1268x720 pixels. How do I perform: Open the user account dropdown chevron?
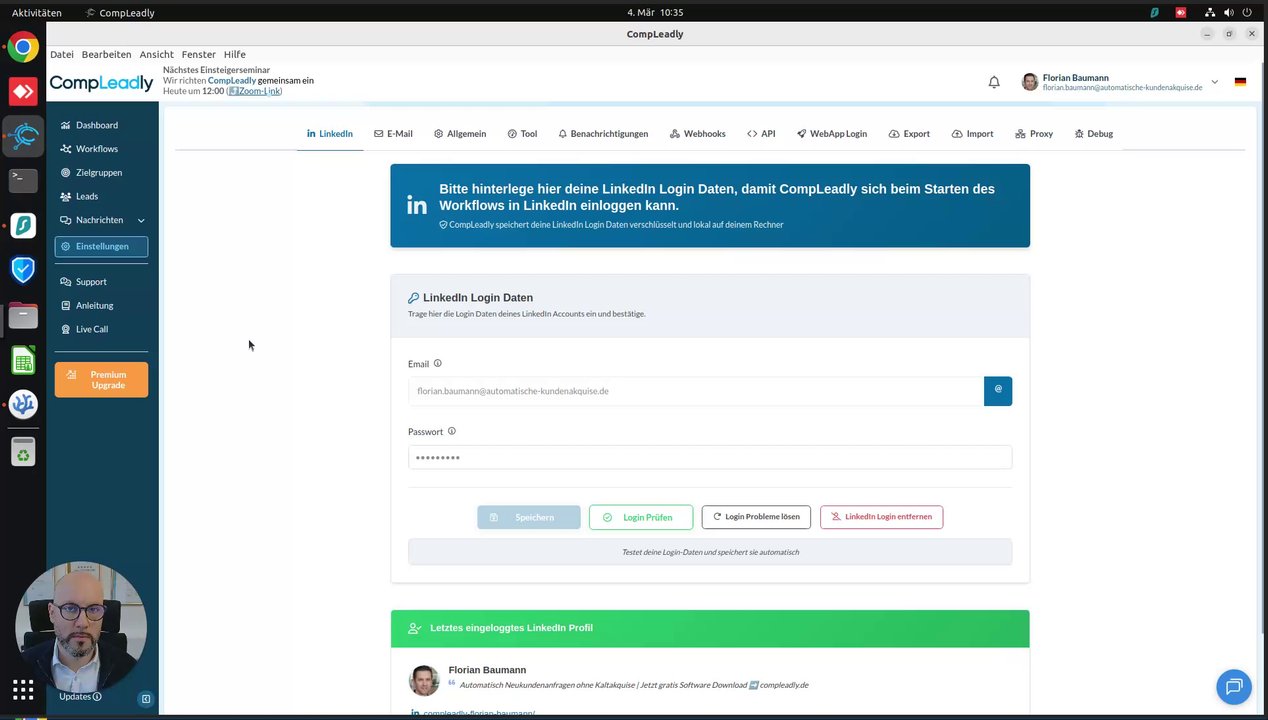(x=1214, y=82)
